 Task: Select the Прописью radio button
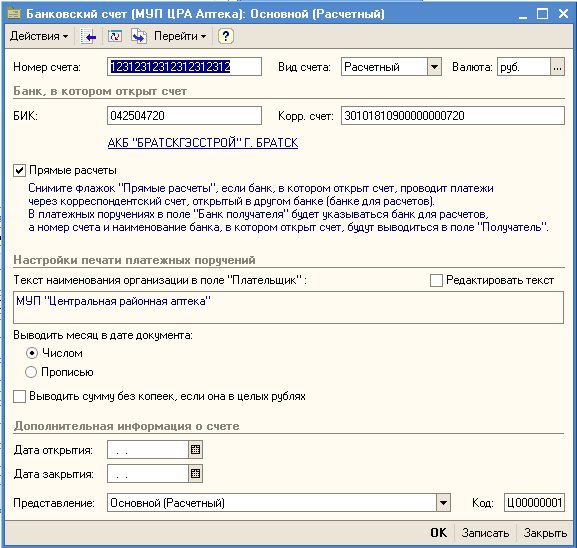[31, 372]
